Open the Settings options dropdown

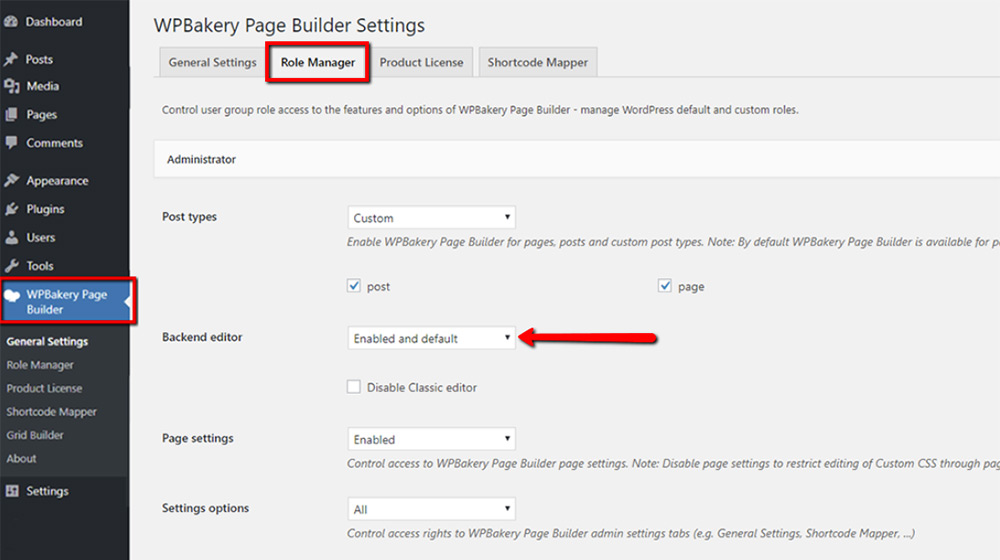pyautogui.click(x=431, y=509)
